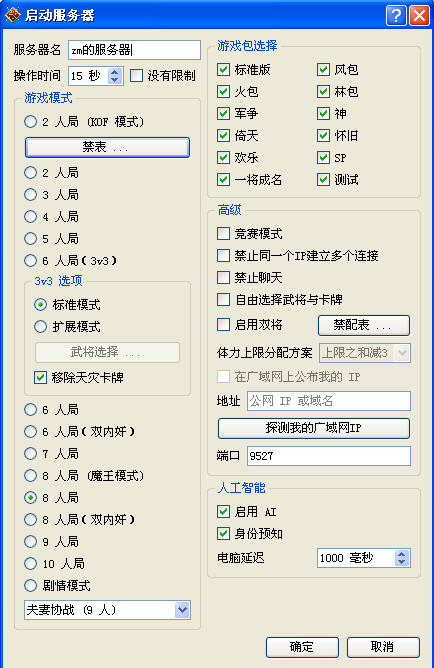
Task: Toggle 禁止聊天 option
Action: coord(224,277)
